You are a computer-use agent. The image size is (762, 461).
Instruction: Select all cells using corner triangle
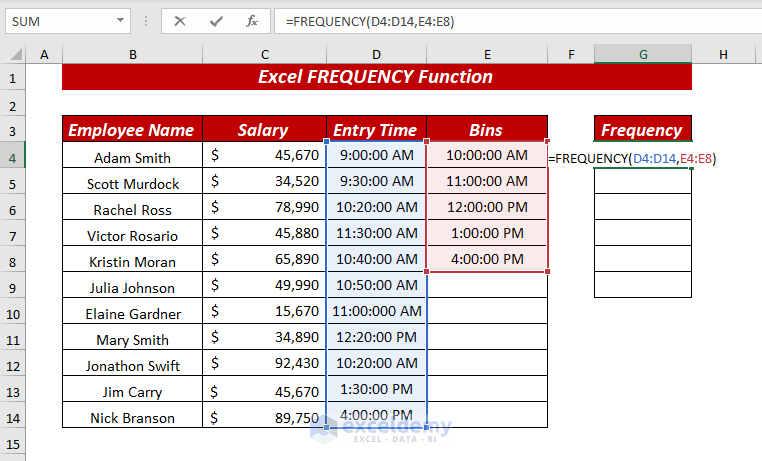[x=16, y=54]
